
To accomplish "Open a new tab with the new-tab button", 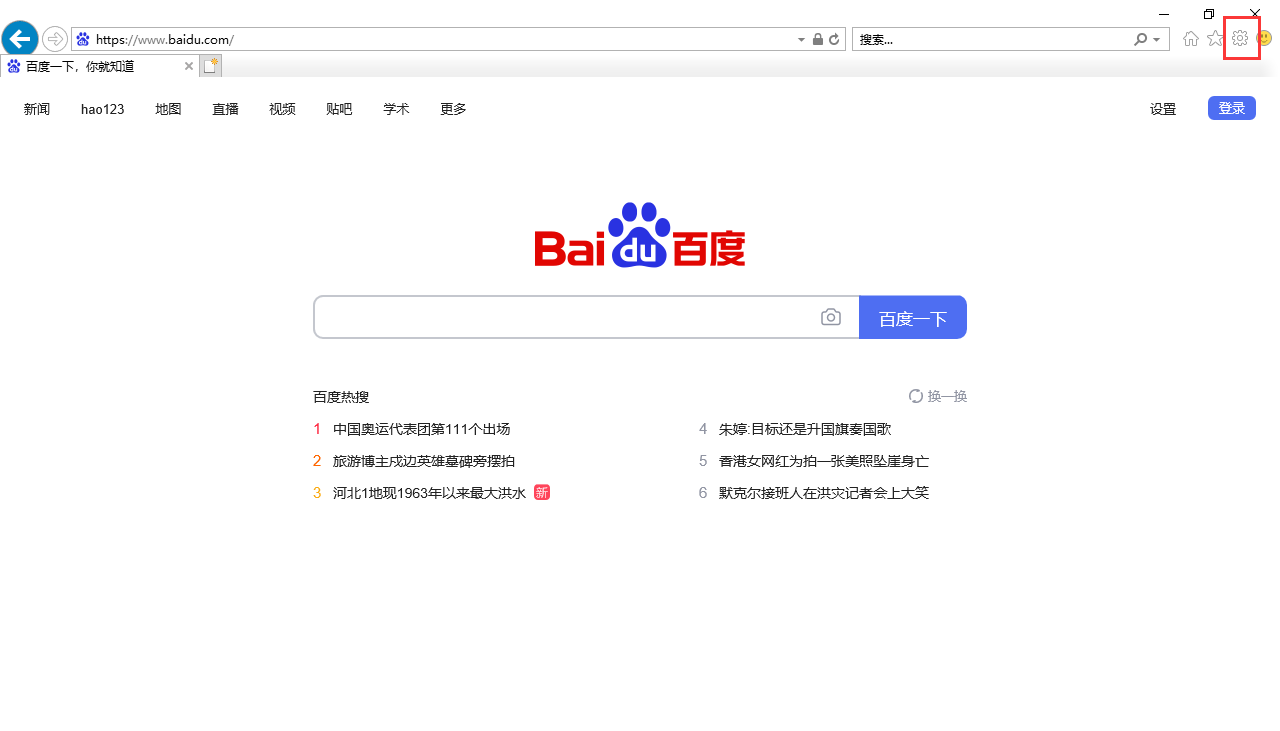I will (x=210, y=66).
